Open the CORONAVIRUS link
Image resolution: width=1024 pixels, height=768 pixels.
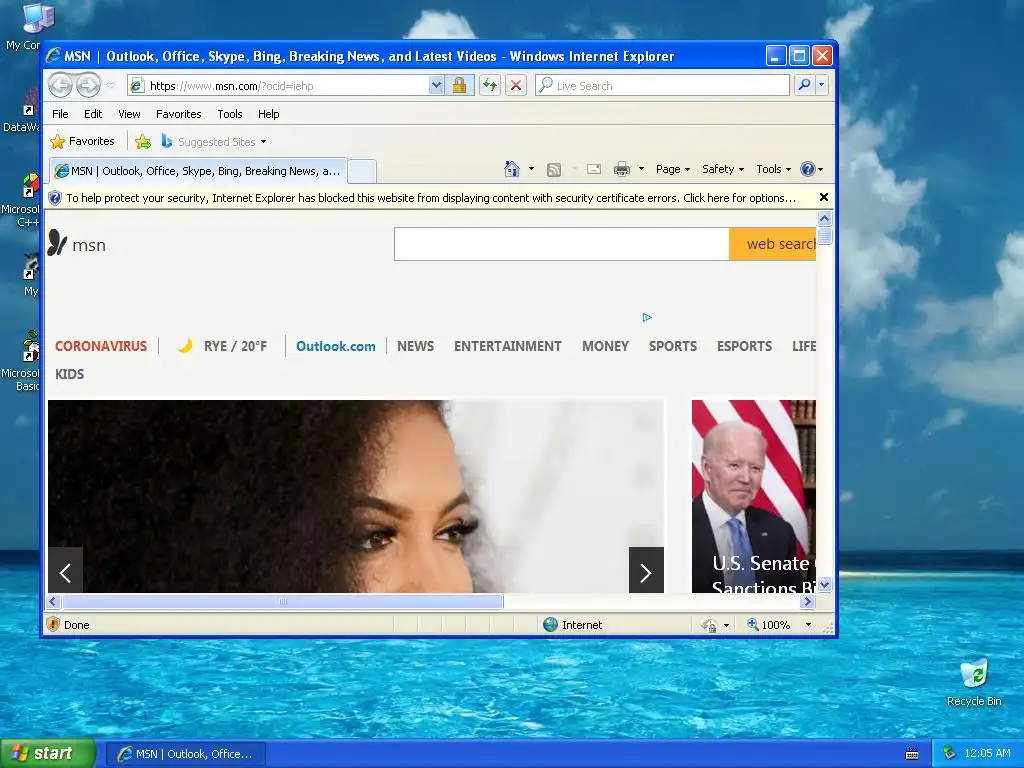point(101,346)
